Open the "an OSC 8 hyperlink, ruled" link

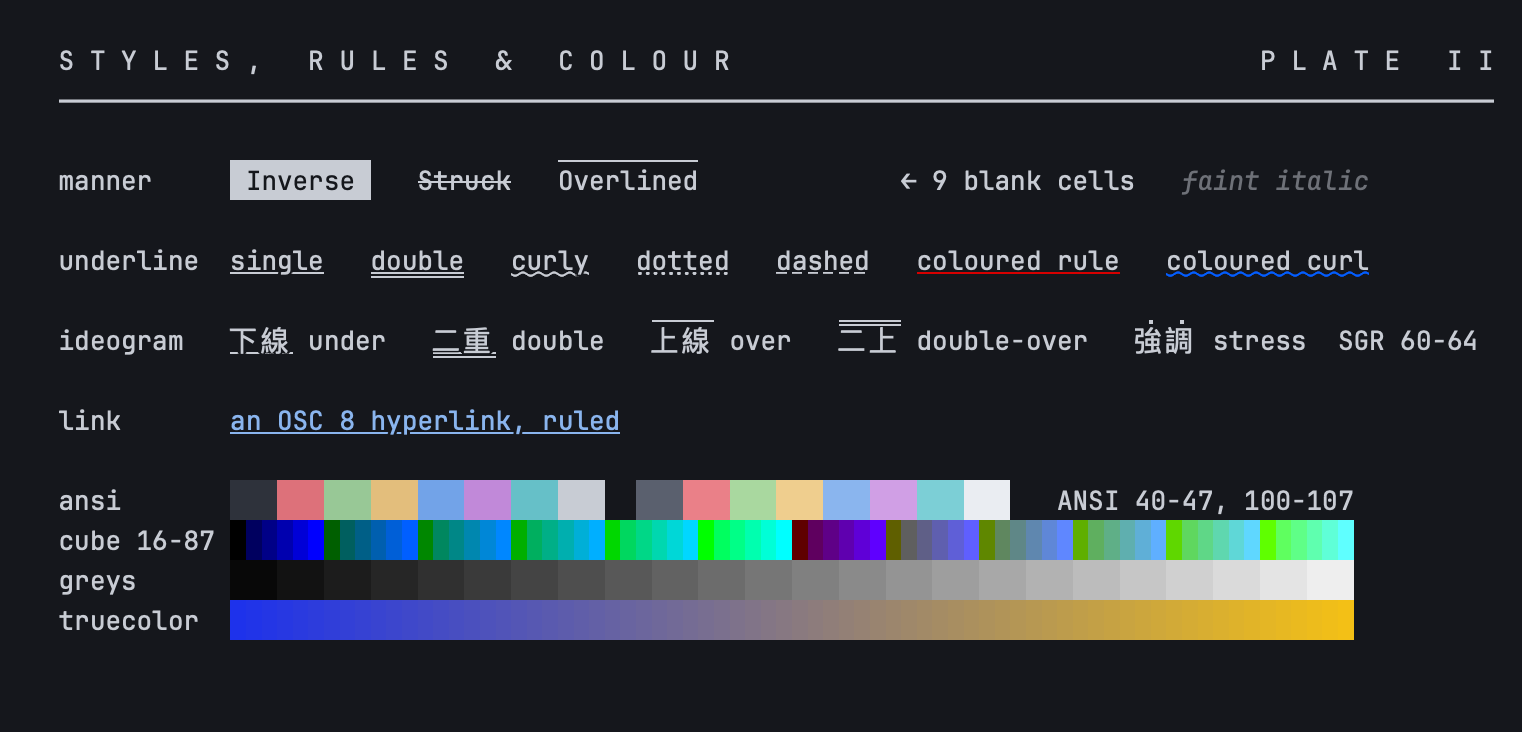pyautogui.click(x=425, y=421)
